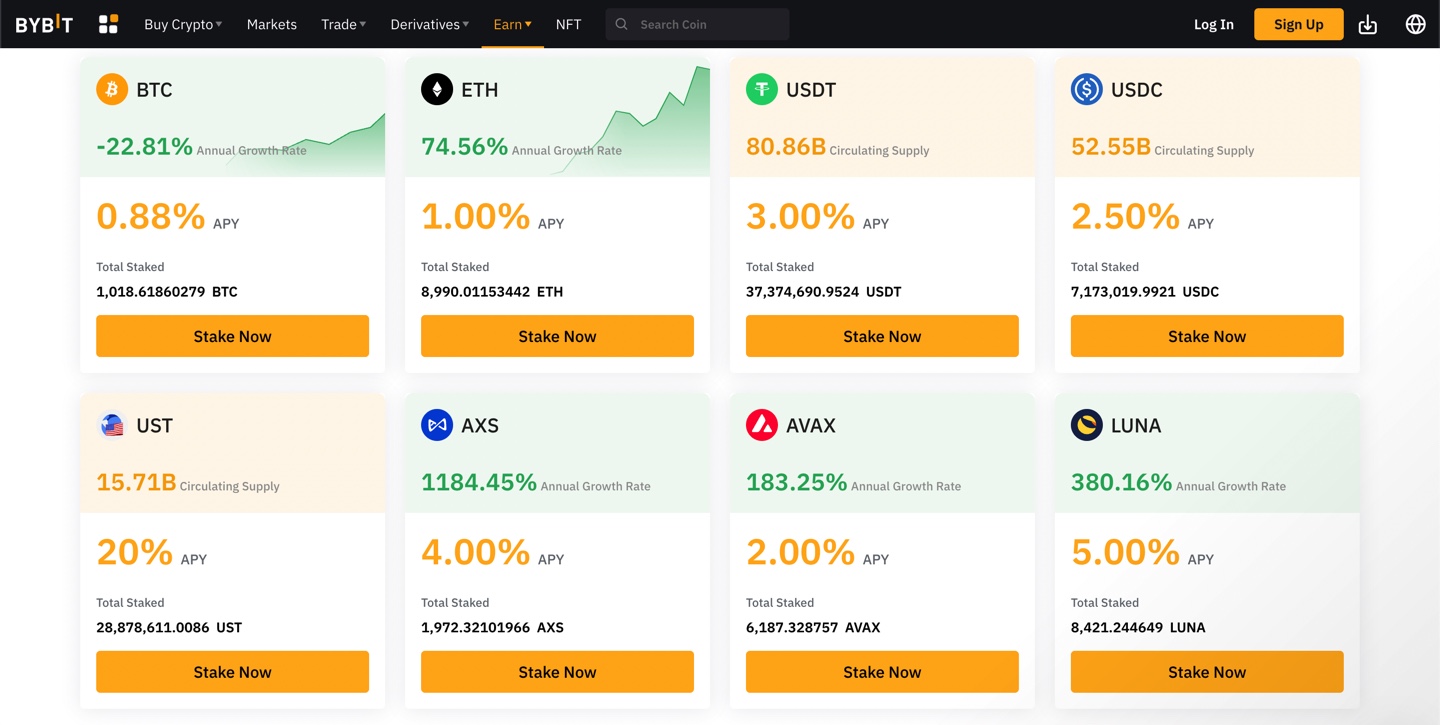Click the USDC coin icon
Viewport: 1440px width, 725px height.
(x=1087, y=89)
